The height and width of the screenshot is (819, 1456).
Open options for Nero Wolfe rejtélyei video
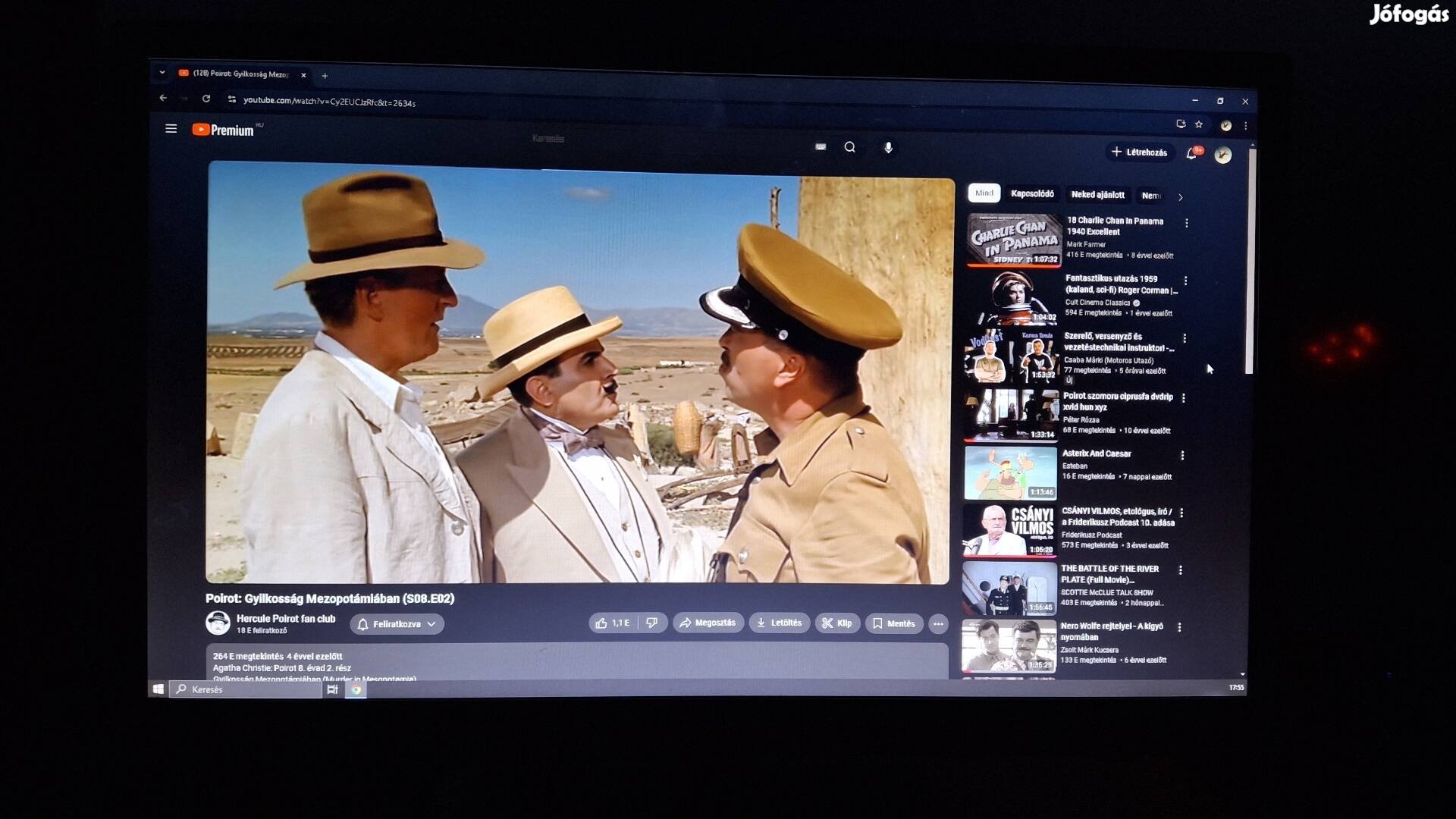[1179, 628]
